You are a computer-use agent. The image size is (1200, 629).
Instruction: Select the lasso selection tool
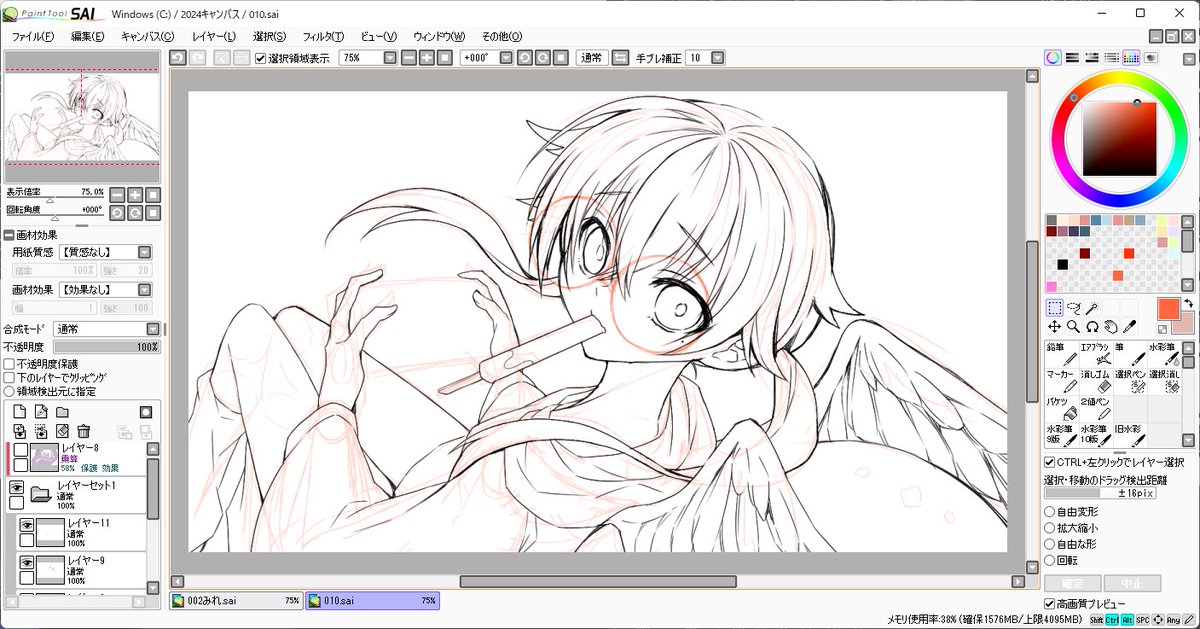1074,308
